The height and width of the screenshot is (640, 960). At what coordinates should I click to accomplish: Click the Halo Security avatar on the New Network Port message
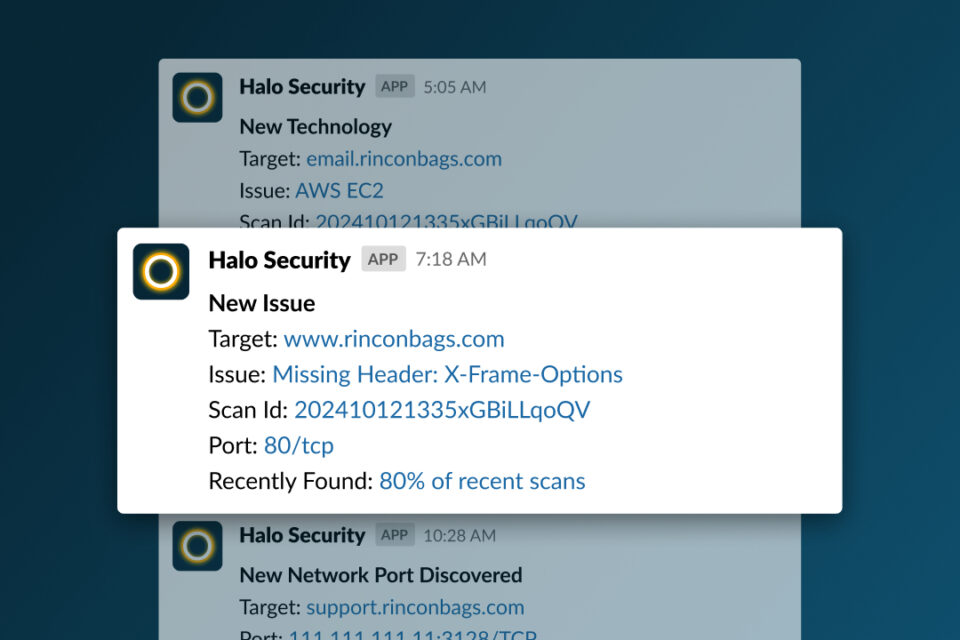pos(197,537)
